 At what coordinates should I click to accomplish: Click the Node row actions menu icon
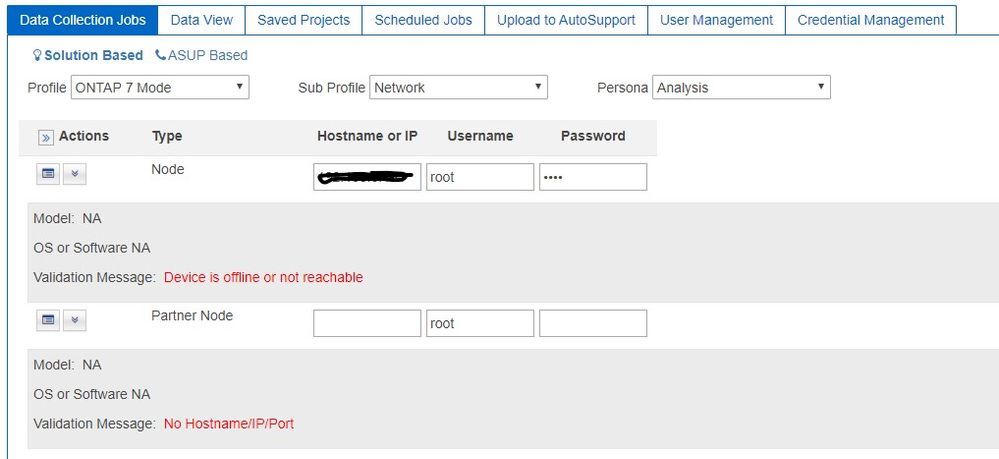[x=48, y=174]
